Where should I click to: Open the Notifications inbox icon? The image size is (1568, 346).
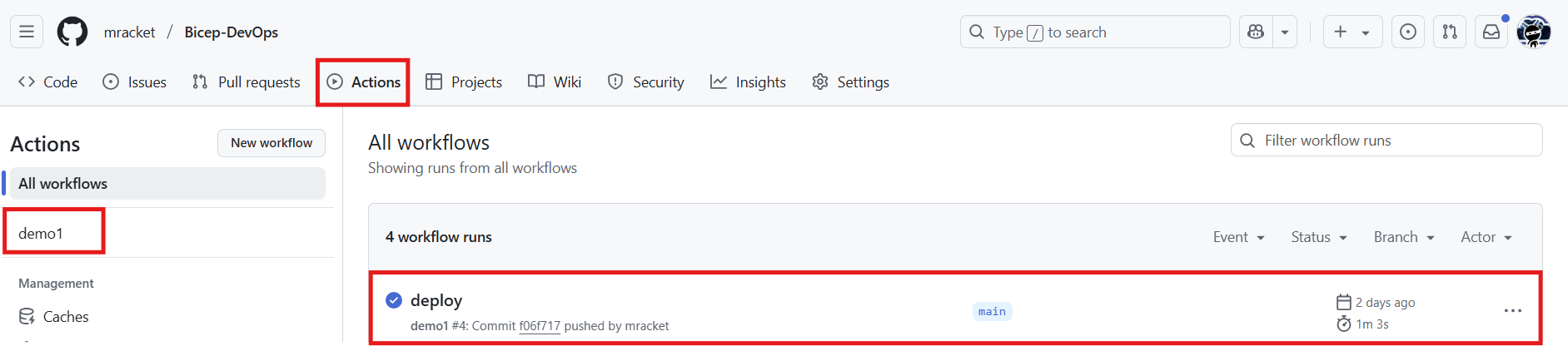[1491, 32]
